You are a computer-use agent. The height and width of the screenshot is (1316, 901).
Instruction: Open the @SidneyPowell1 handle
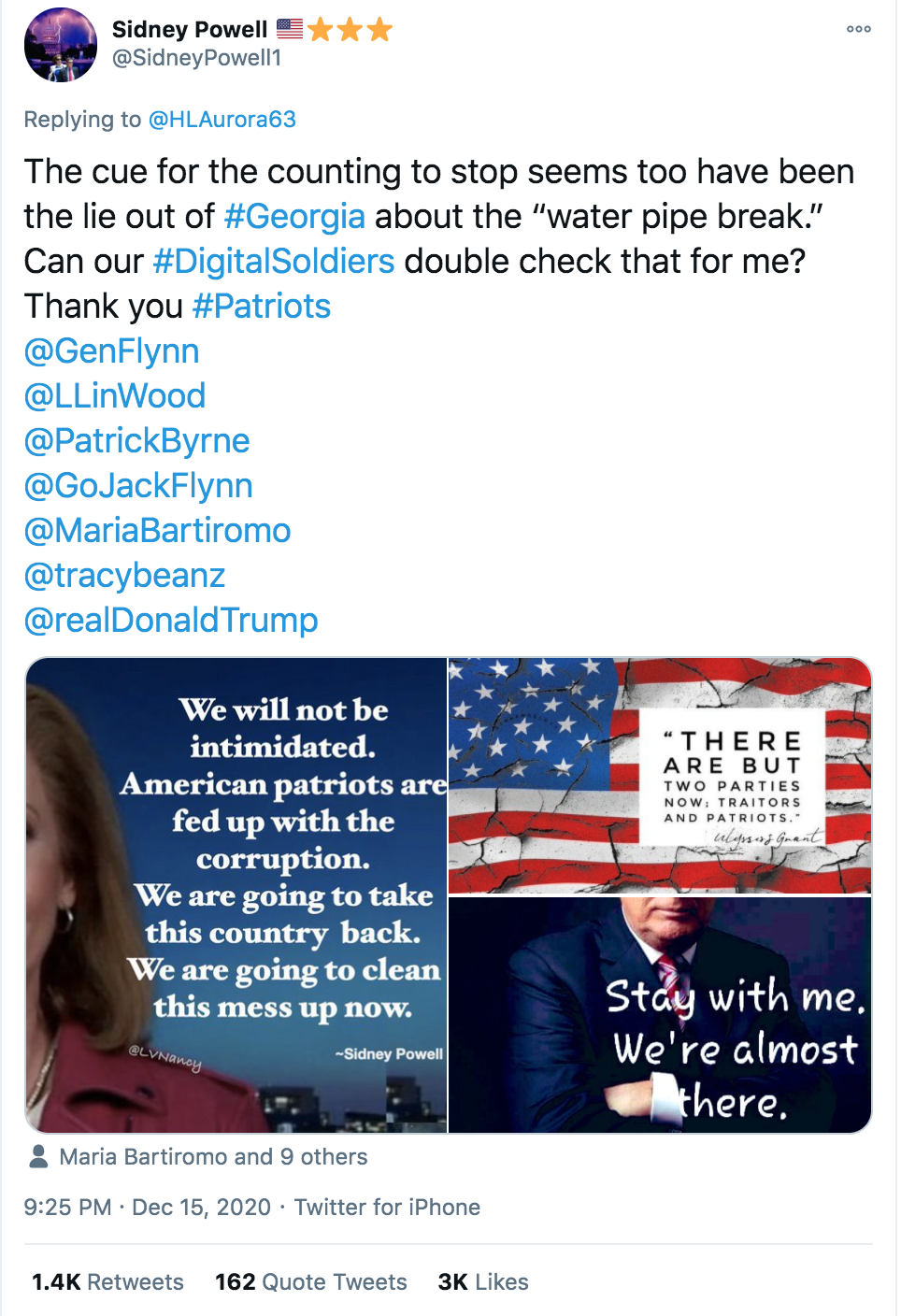tap(196, 58)
